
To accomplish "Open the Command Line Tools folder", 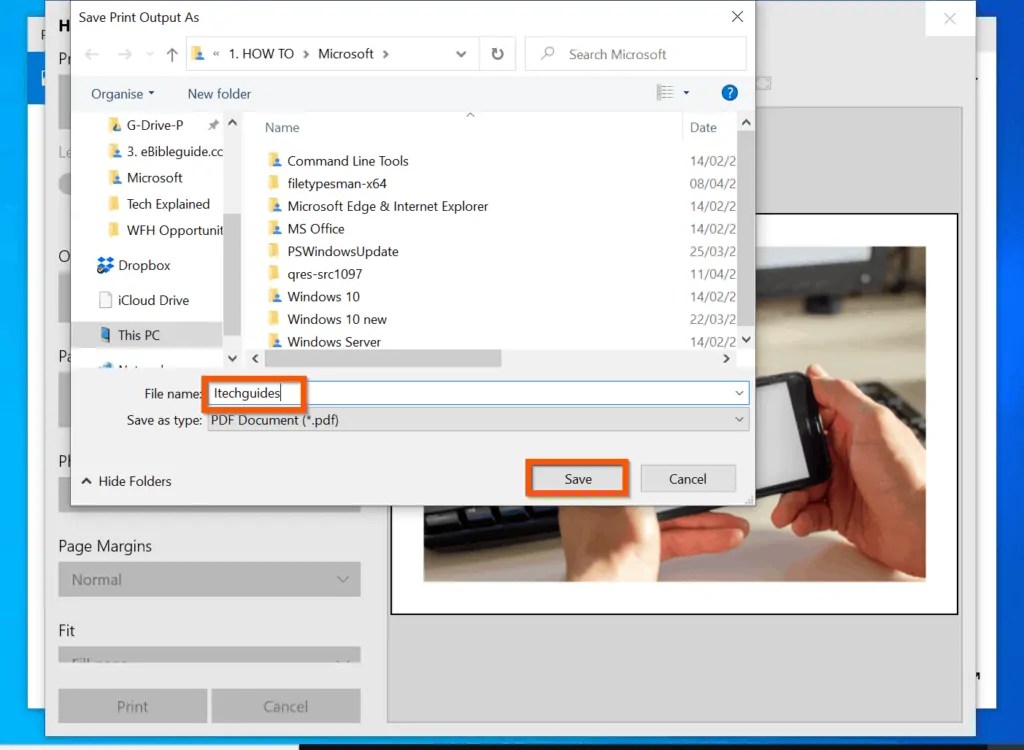I will tap(348, 160).
